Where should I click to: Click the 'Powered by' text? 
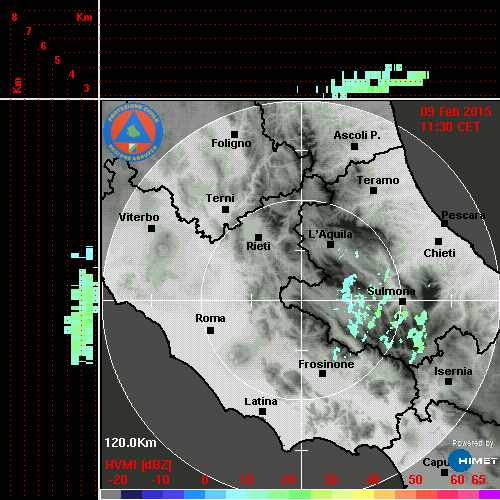tap(473, 443)
